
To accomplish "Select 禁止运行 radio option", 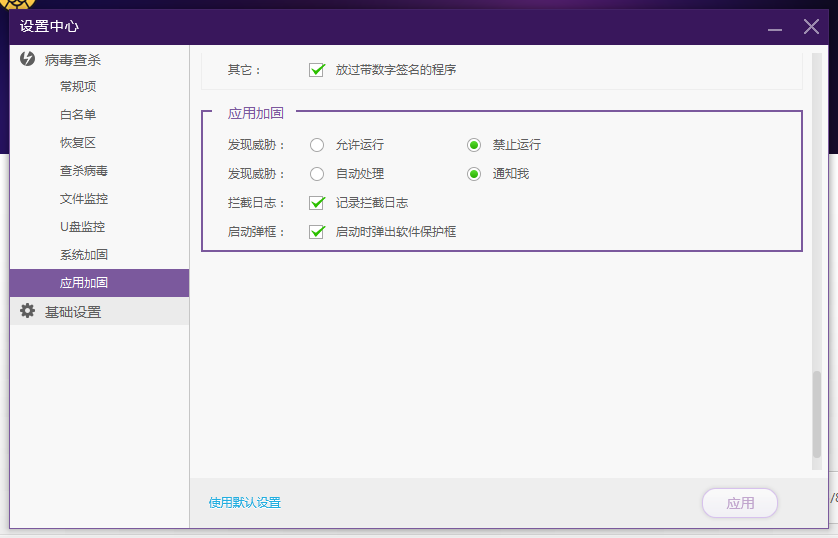I will (474, 145).
